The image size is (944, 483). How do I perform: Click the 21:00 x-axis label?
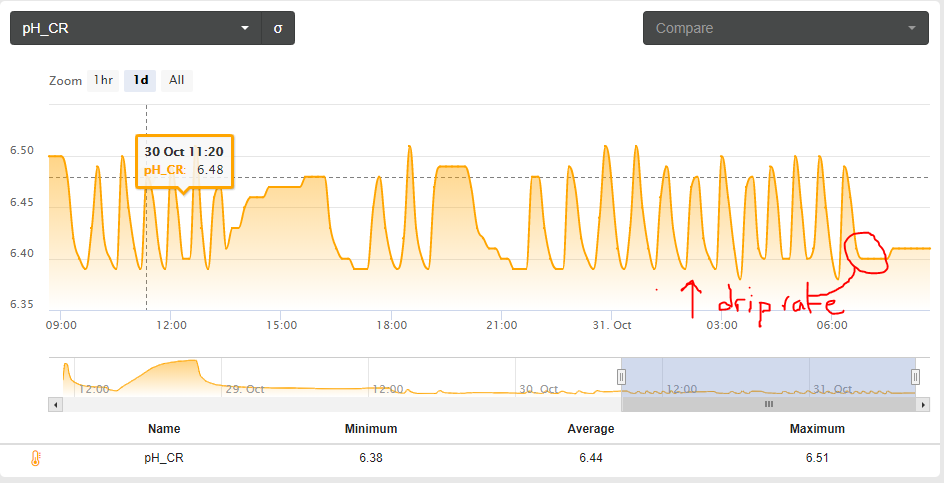[x=502, y=325]
